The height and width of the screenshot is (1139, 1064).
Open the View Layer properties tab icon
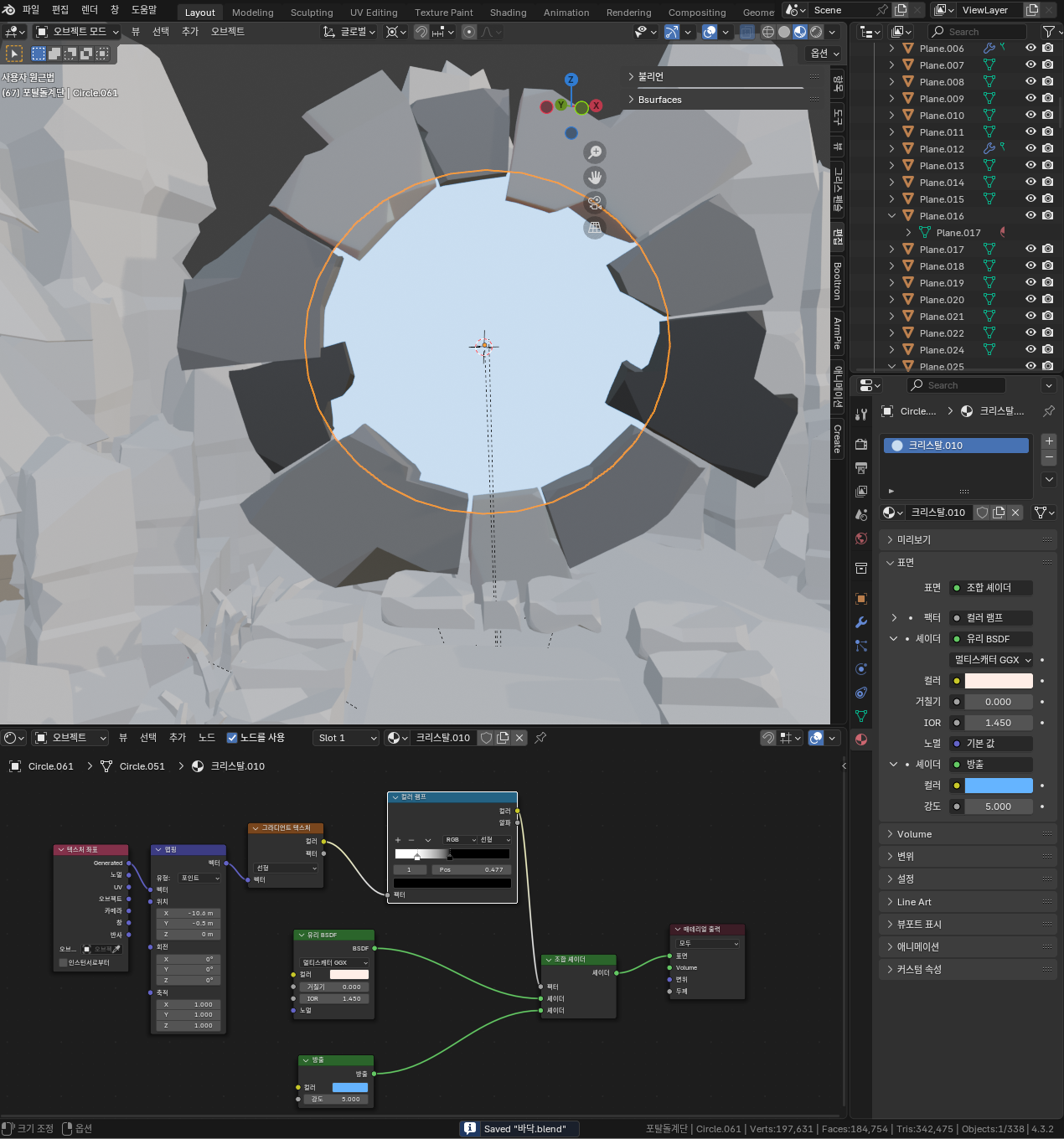pyautogui.click(x=861, y=491)
